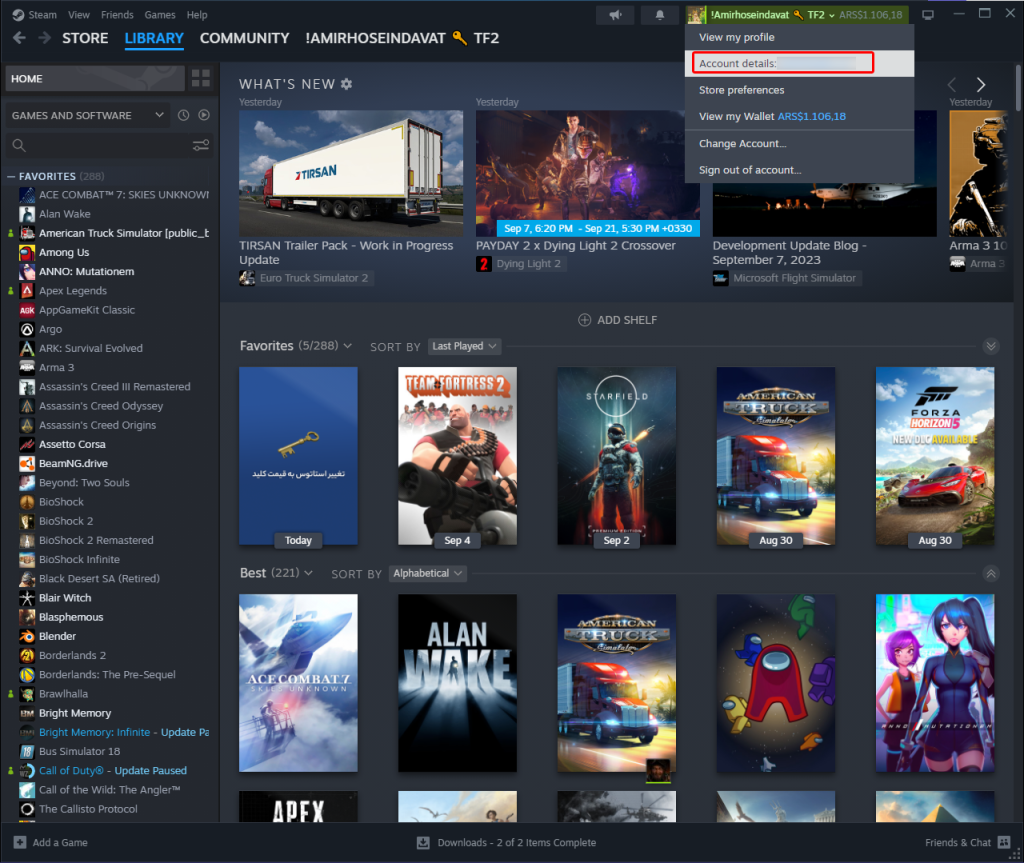Collapse the Best shelf with its chevron
Viewport: 1024px width, 863px height.
990,574
